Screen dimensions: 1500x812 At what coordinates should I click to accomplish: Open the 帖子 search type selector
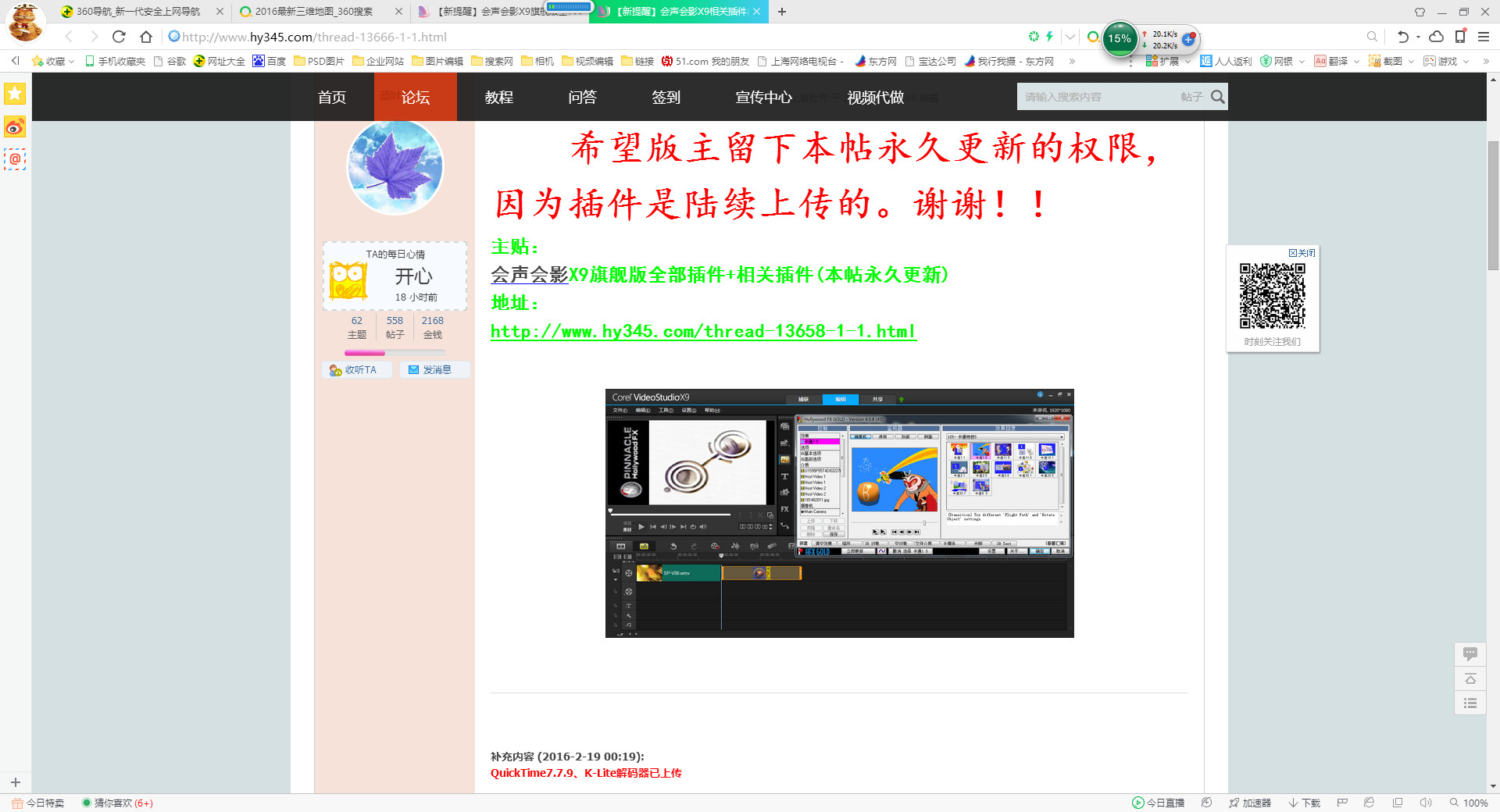click(1191, 97)
